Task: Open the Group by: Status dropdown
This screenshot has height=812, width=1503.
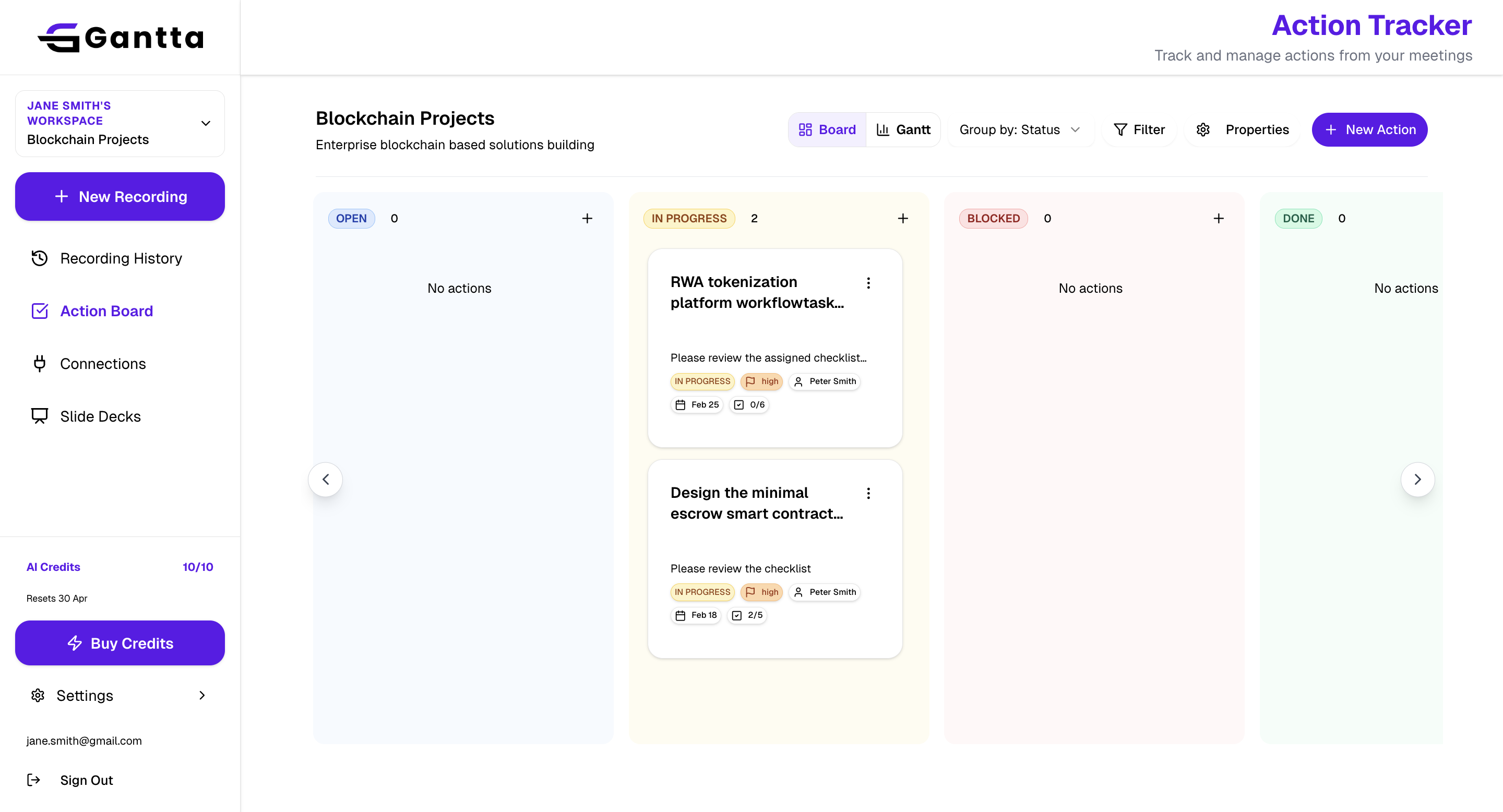Action: [1020, 129]
